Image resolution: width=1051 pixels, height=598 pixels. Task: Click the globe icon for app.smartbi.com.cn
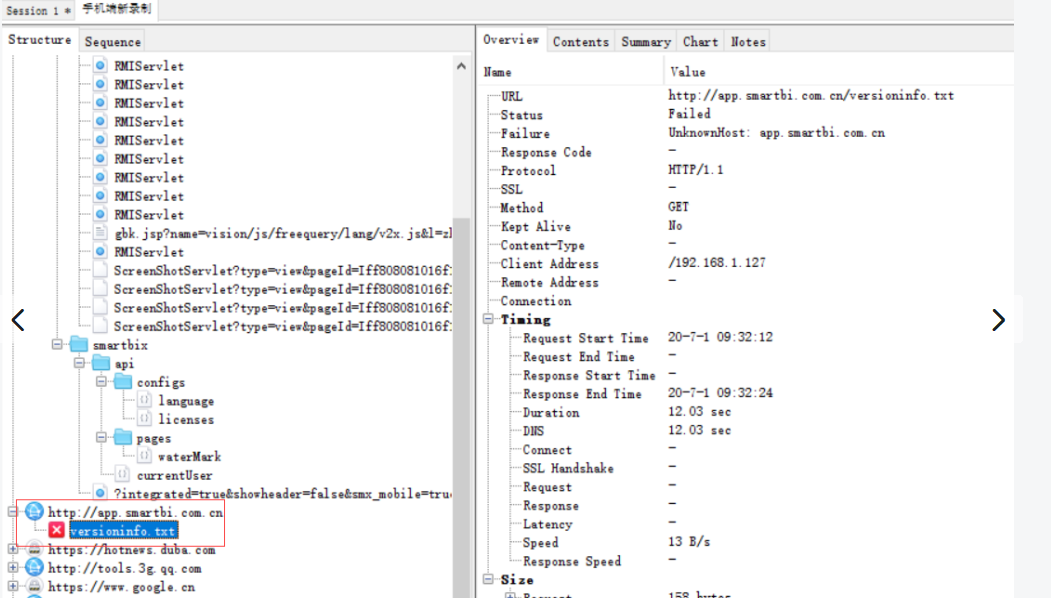coord(34,512)
